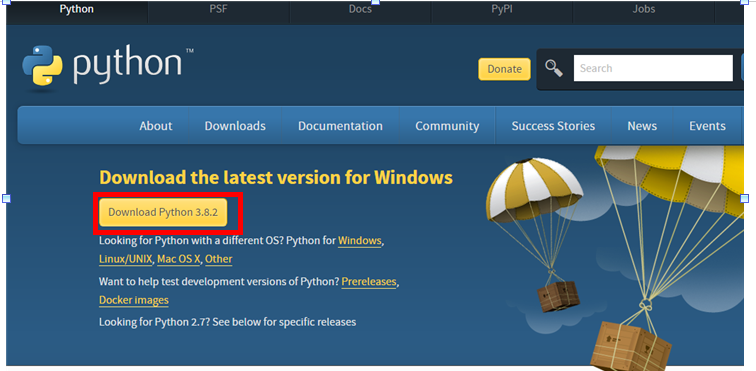Viewport: 756px width, 371px height.
Task: Click Download Python 3.8.2 button
Action: point(163,212)
